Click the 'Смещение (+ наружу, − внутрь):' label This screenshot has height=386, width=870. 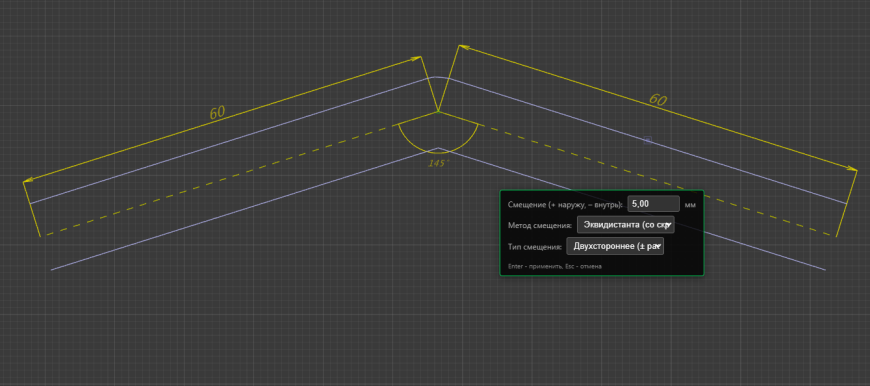pos(565,205)
